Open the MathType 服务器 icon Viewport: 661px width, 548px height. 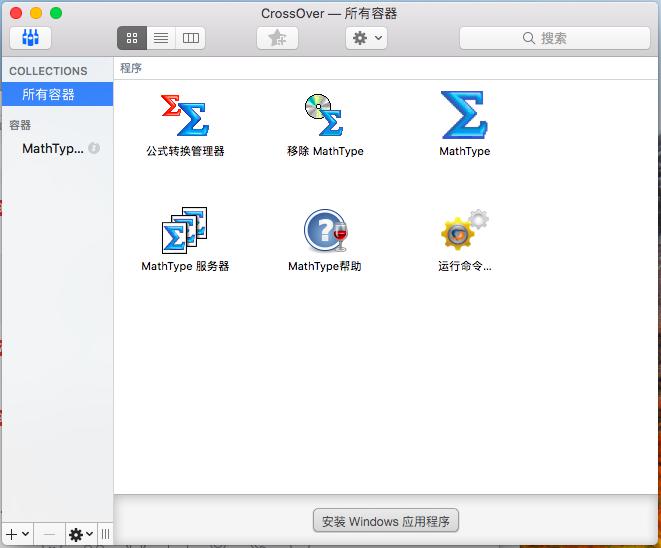click(185, 230)
